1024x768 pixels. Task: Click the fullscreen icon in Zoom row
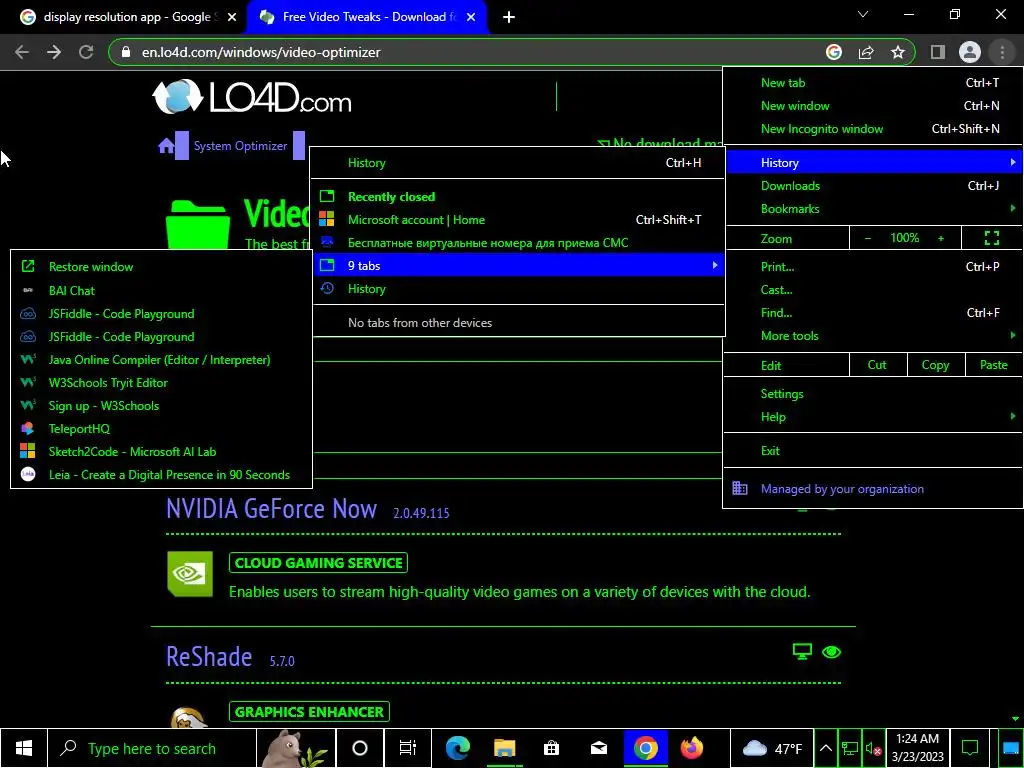pos(991,238)
